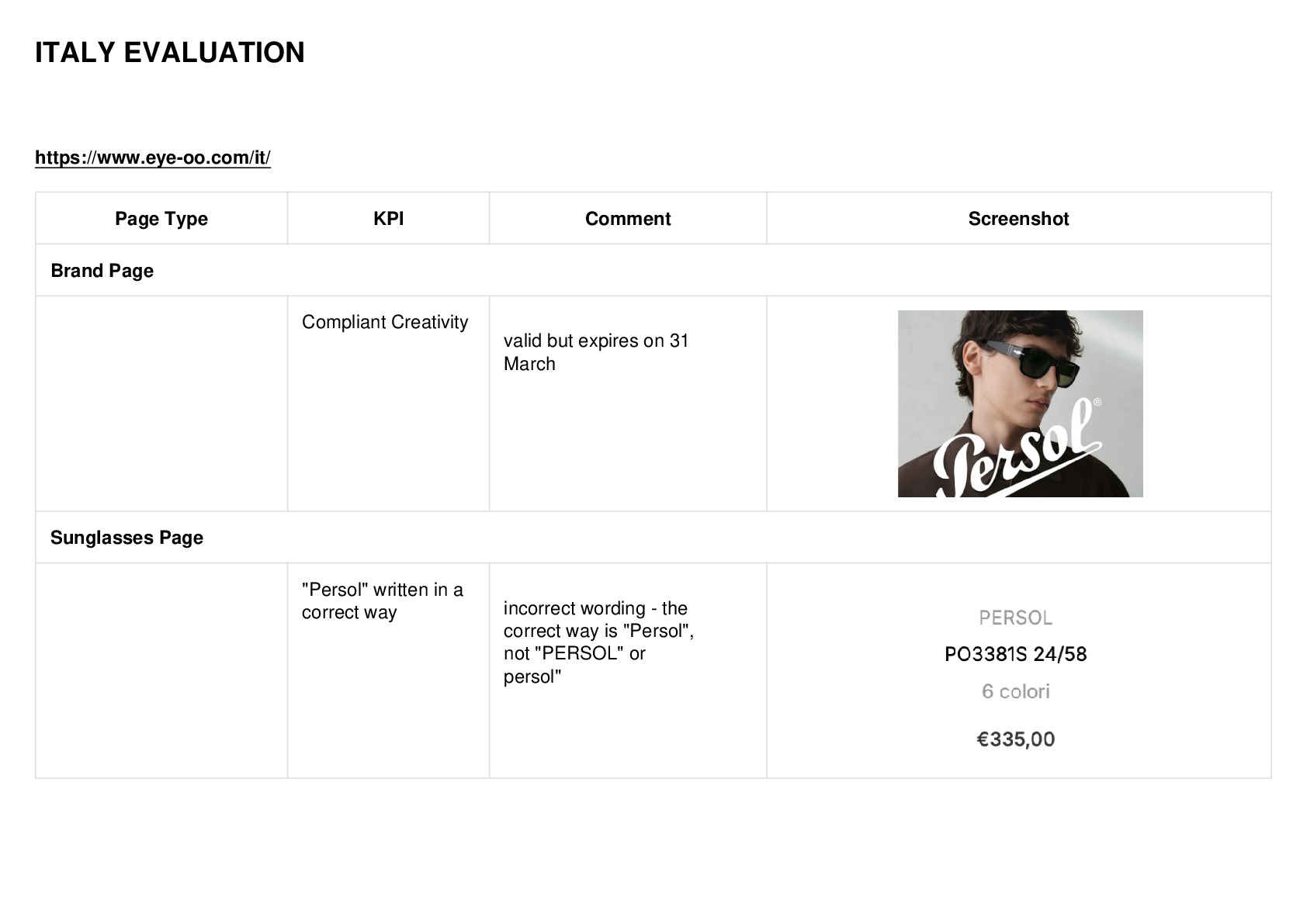Image resolution: width=1307 pixels, height=924 pixels.
Task: Select the €335,00 price text
Action: click(x=1015, y=739)
